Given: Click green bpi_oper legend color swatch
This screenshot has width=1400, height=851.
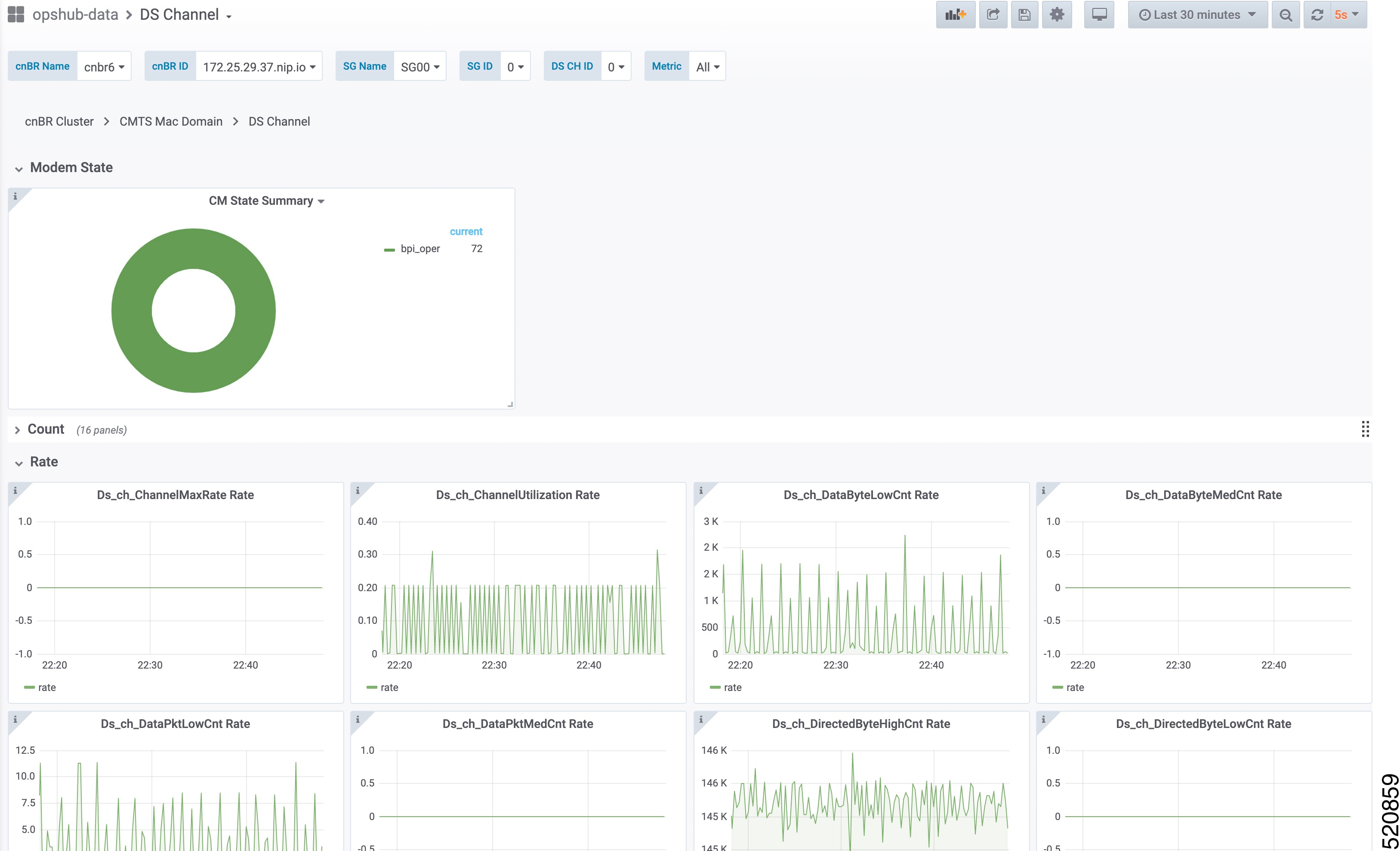Looking at the screenshot, I should (389, 250).
